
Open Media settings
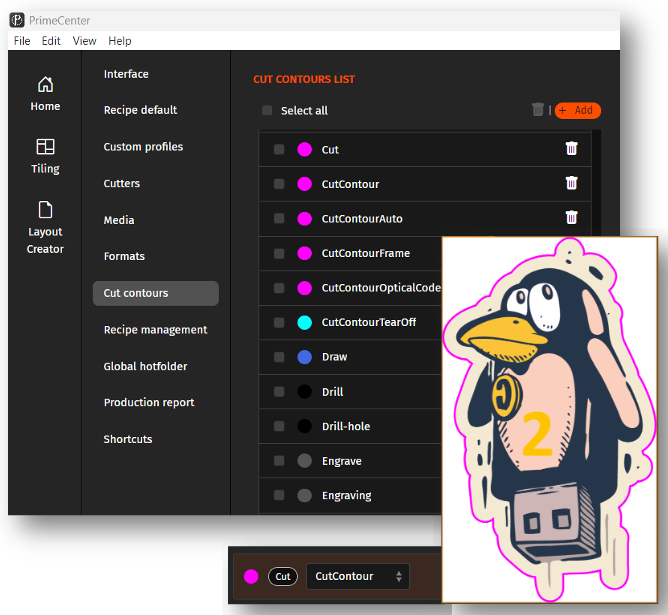119,220
